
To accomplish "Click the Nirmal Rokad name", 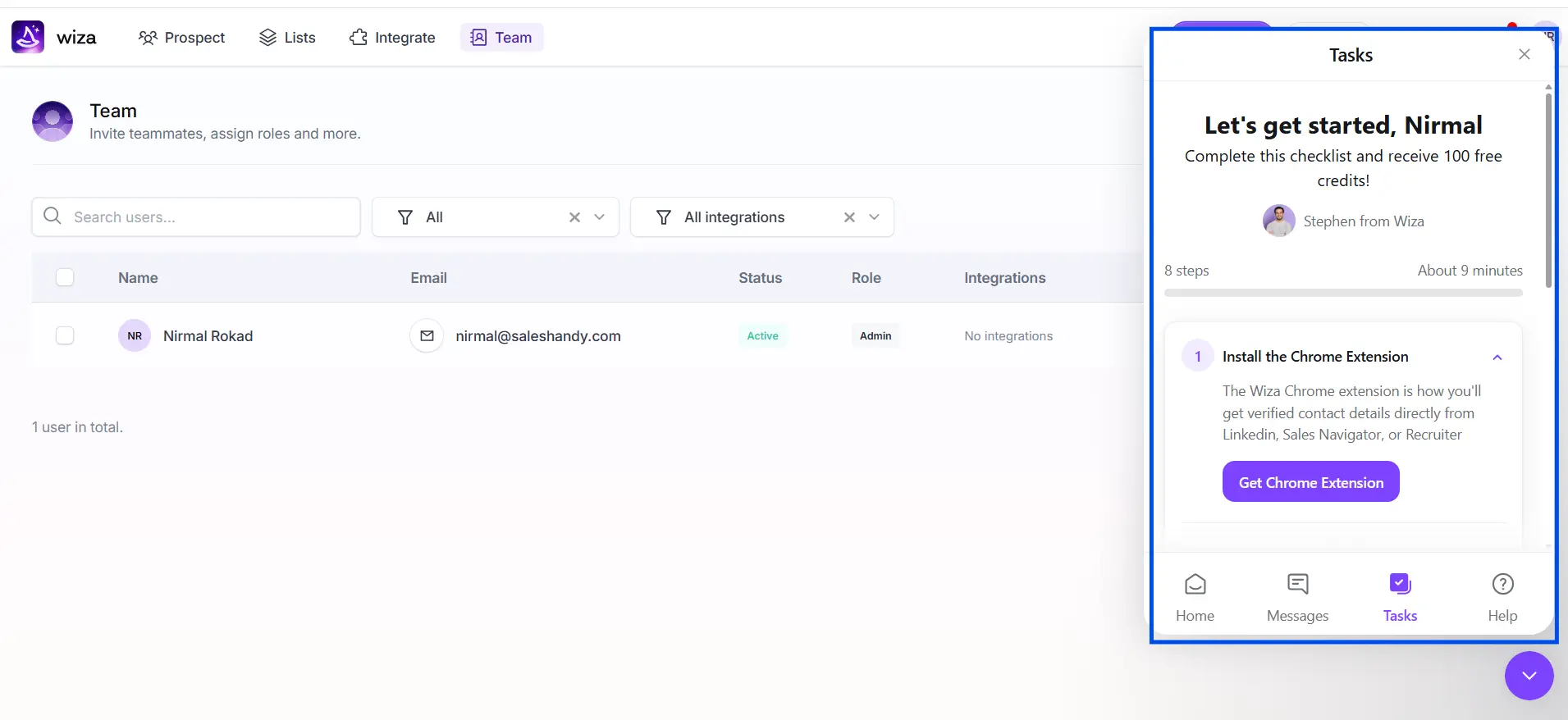I will pos(208,336).
